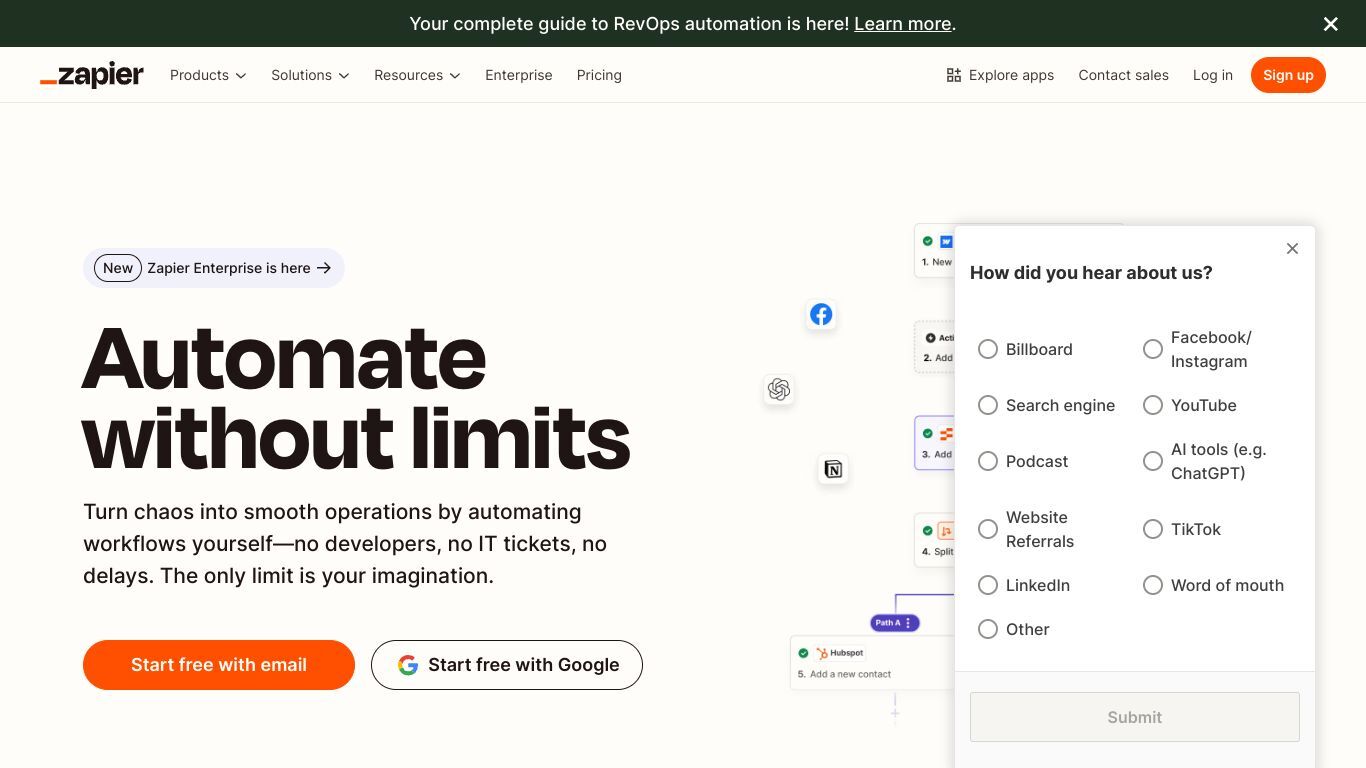This screenshot has width=1366, height=768.
Task: Click Start free with Google
Action: [507, 665]
